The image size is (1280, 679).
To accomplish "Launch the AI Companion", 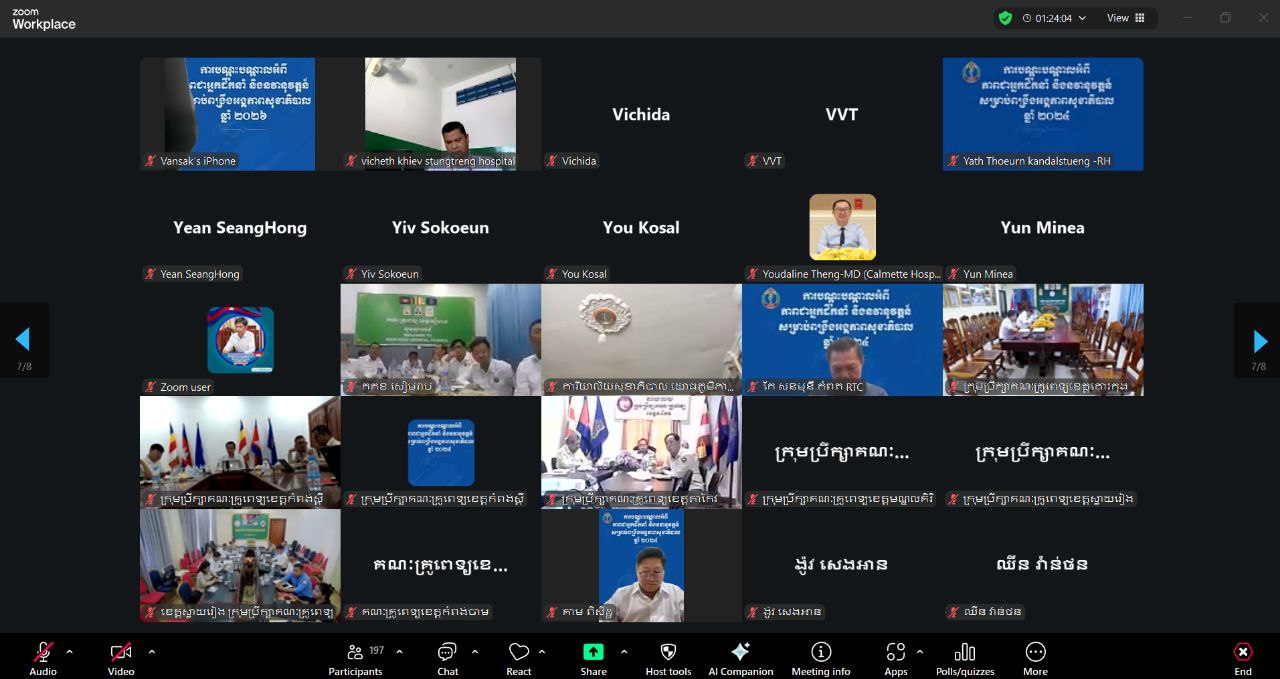I will pos(740,656).
